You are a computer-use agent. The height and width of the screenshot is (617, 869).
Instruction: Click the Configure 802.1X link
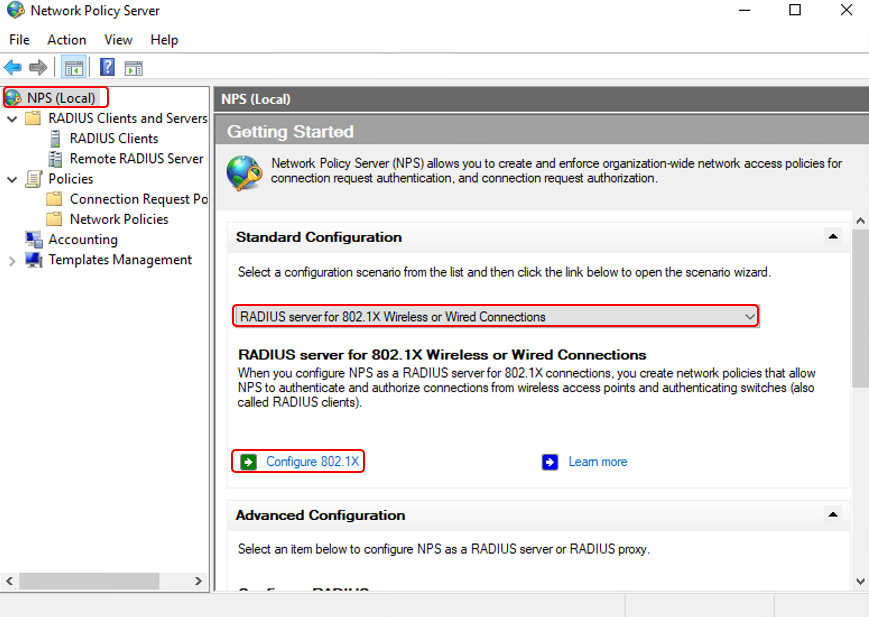[313, 462]
